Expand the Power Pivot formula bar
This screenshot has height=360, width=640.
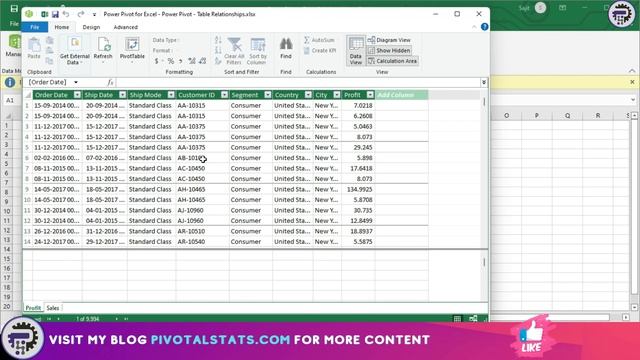click(484, 82)
